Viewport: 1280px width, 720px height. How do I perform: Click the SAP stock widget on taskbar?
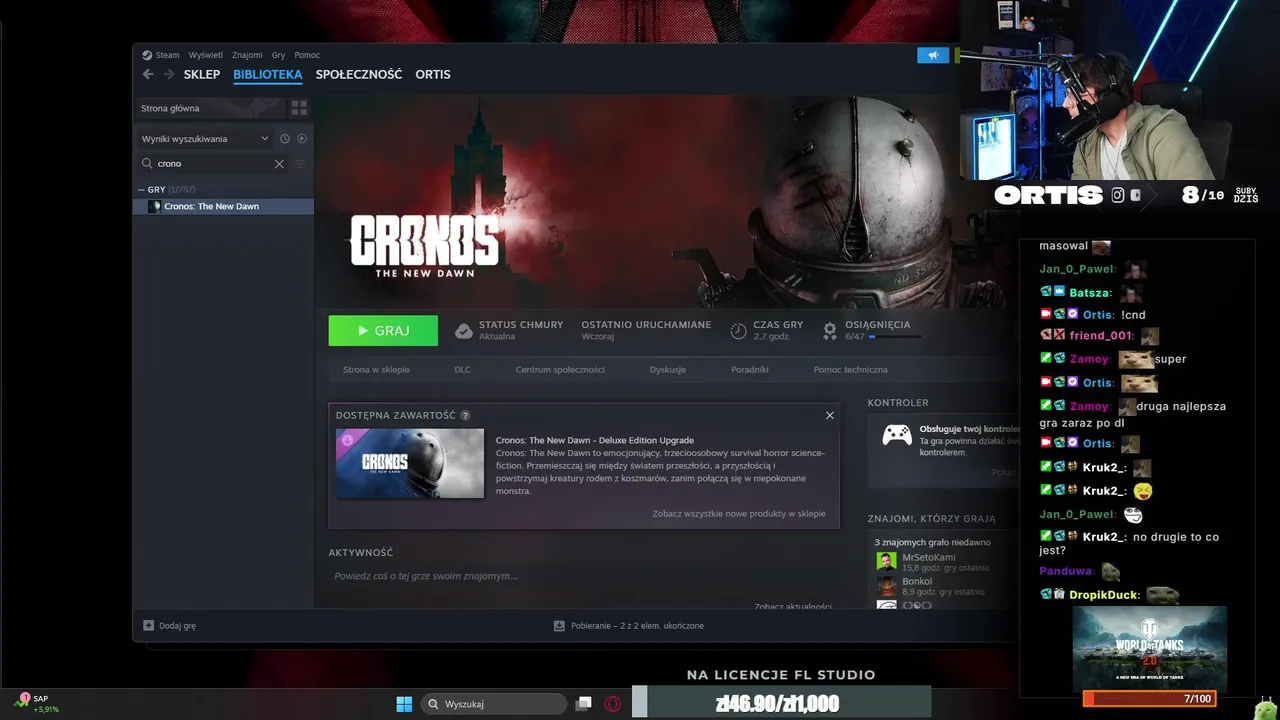click(x=36, y=703)
